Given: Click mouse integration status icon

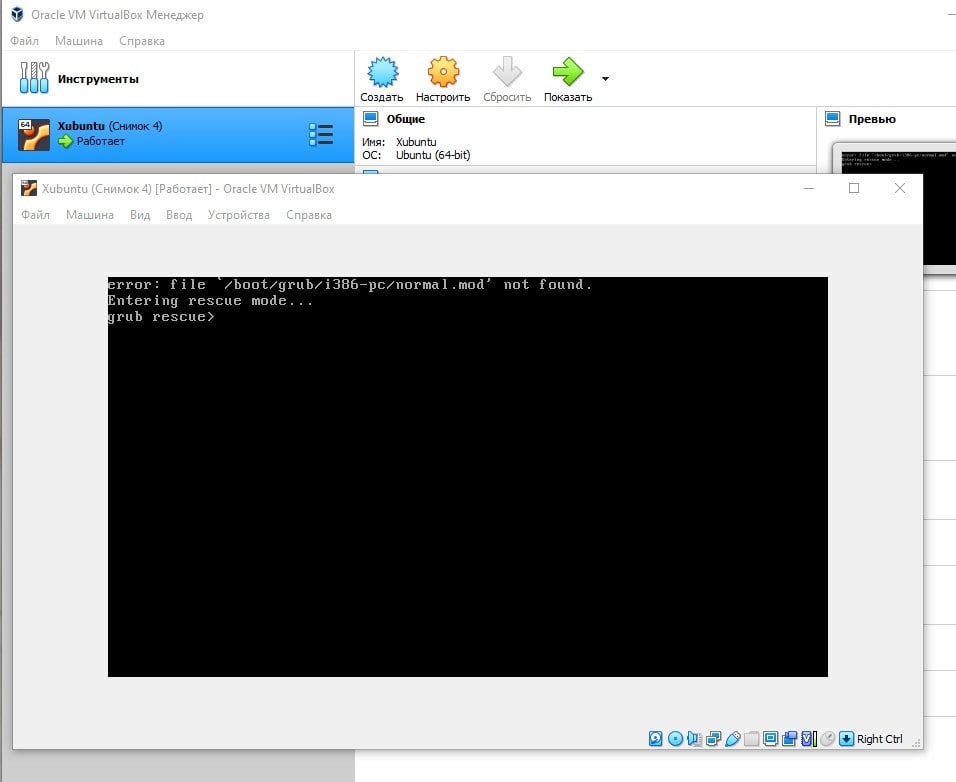Looking at the screenshot, I should (x=827, y=739).
